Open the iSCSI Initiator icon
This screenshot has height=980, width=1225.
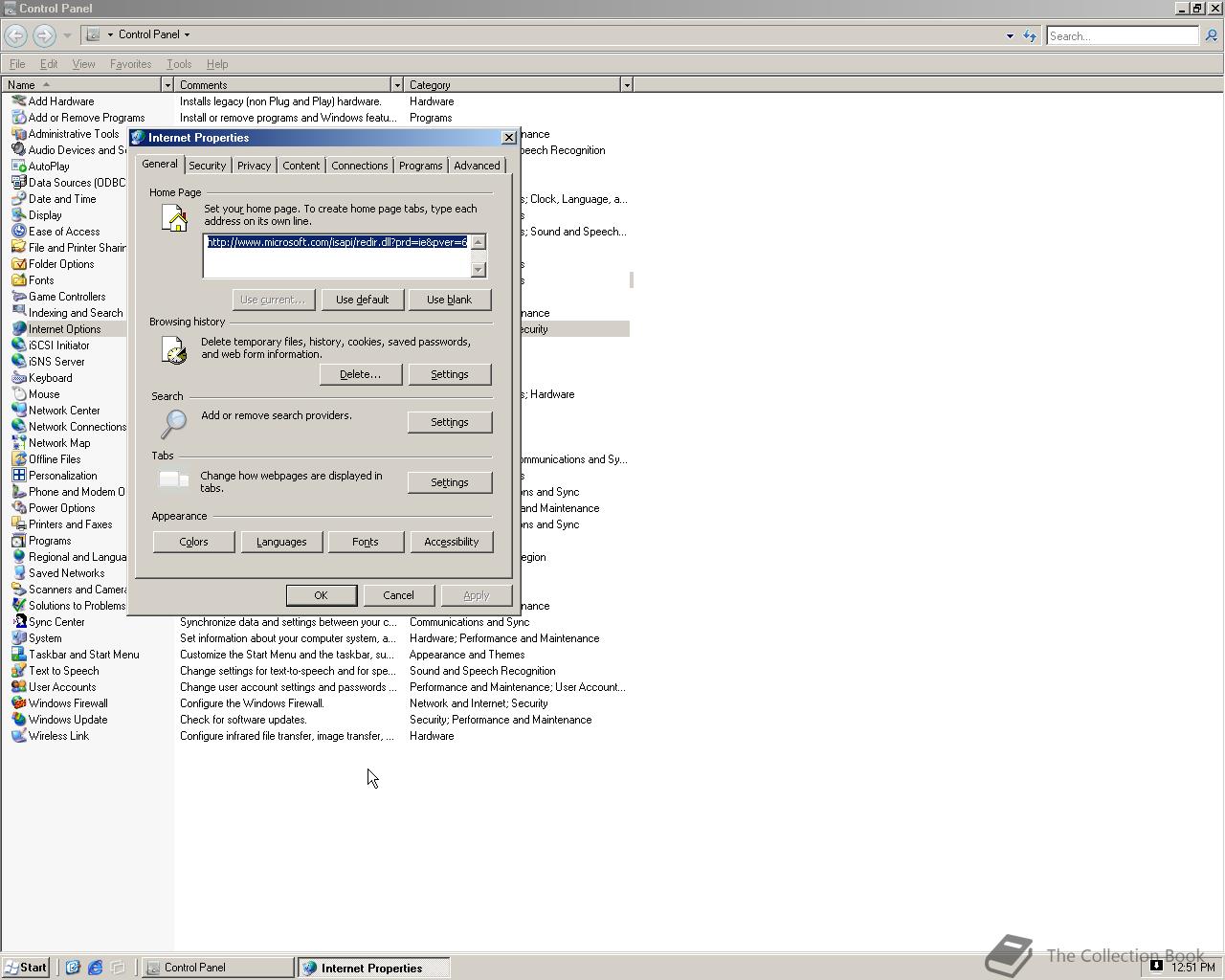tap(18, 345)
